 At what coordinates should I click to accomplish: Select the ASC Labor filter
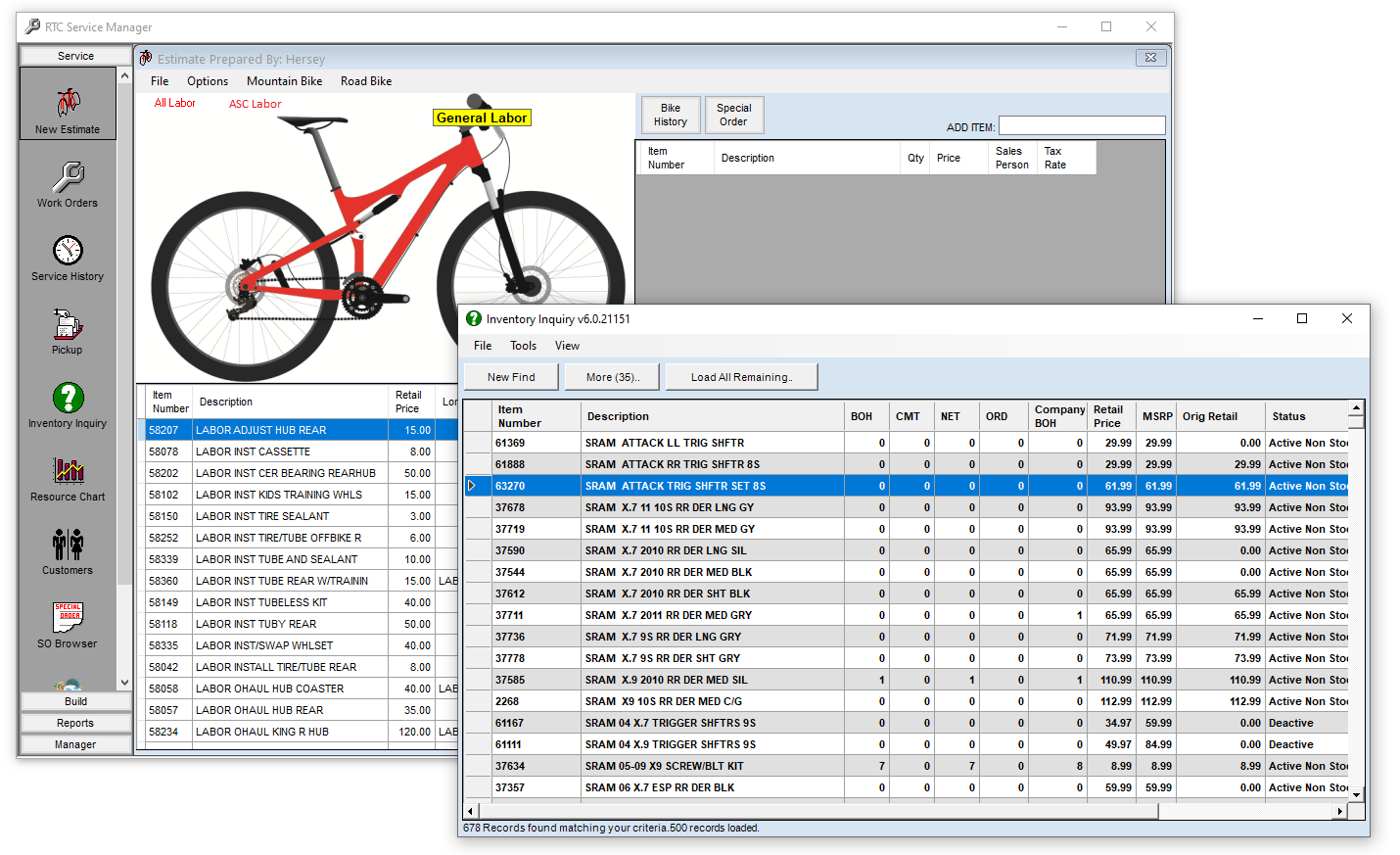255,104
